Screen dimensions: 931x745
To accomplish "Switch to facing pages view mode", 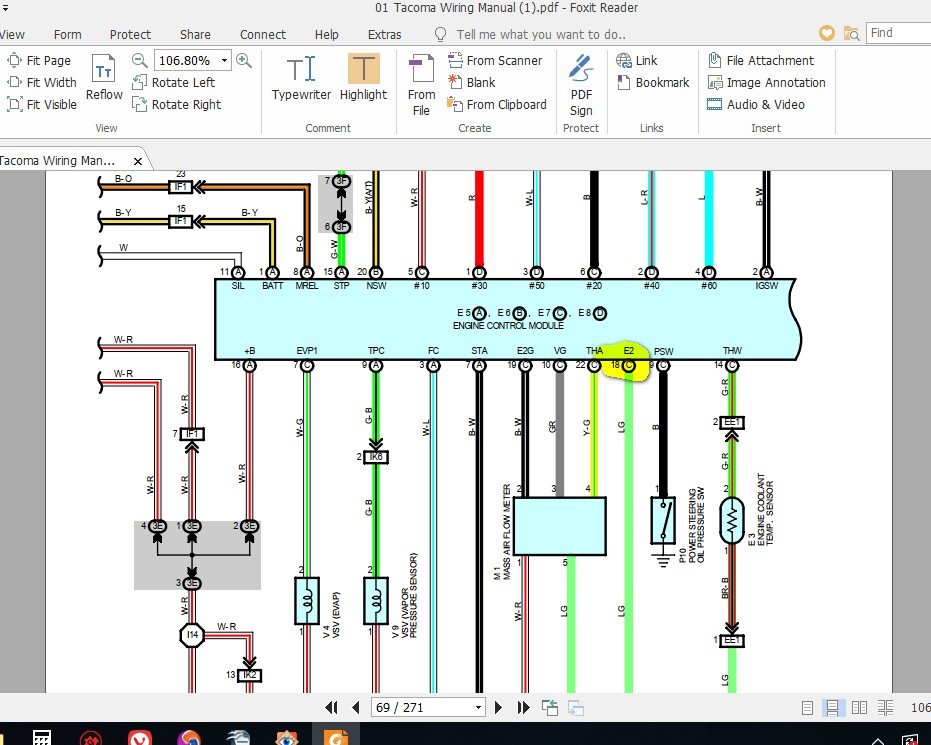I will pos(859,707).
